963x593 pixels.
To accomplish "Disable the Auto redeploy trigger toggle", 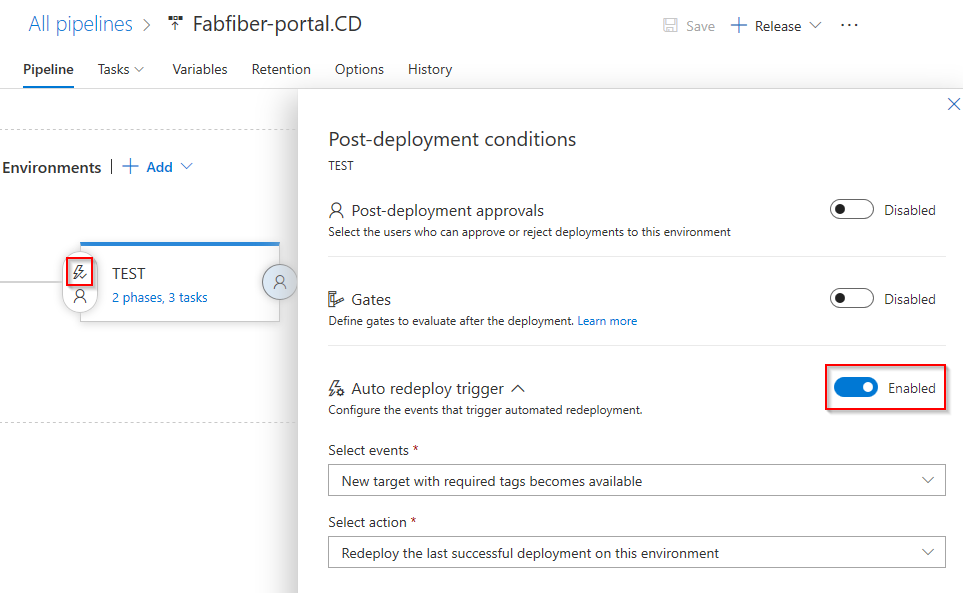I will (x=856, y=387).
